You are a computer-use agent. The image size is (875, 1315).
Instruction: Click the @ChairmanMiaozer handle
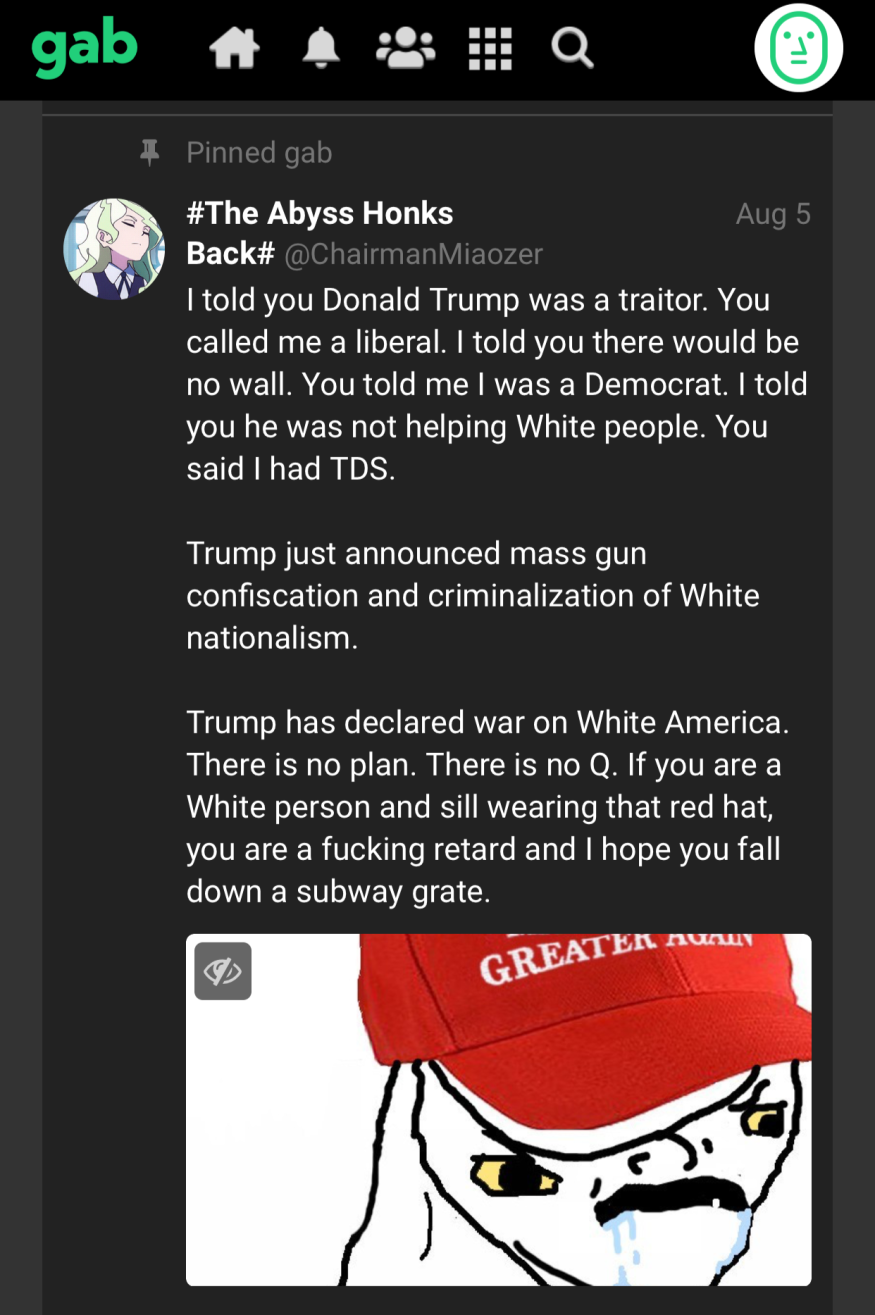point(414,254)
